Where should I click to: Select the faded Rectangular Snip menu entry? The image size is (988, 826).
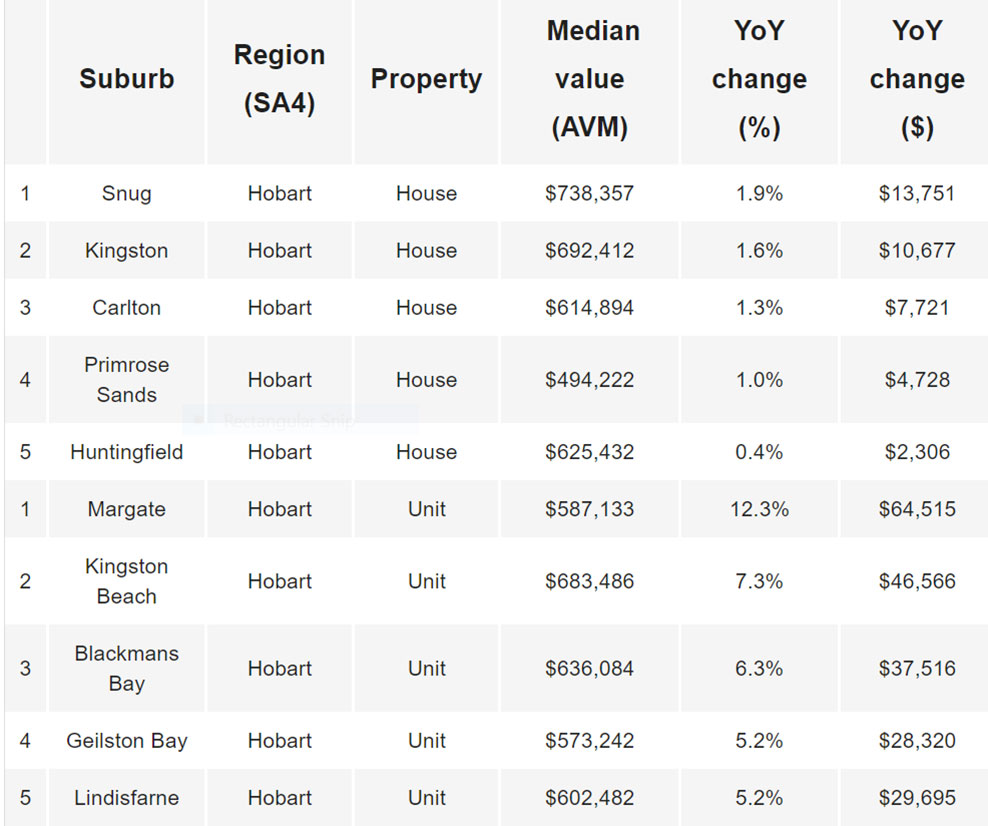click(288, 421)
